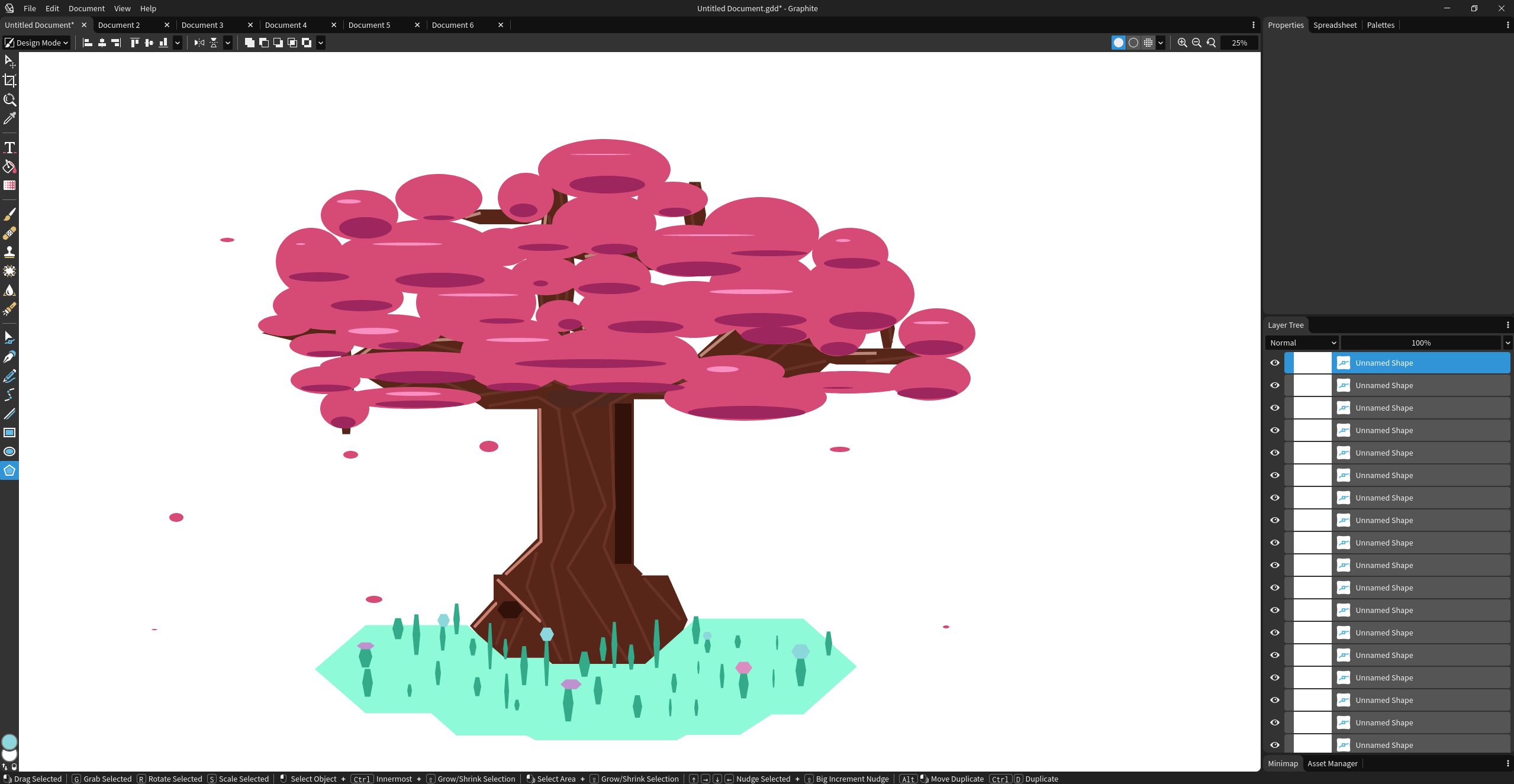Click the Zoom Out magnifier
The image size is (1514, 784).
1197,43
